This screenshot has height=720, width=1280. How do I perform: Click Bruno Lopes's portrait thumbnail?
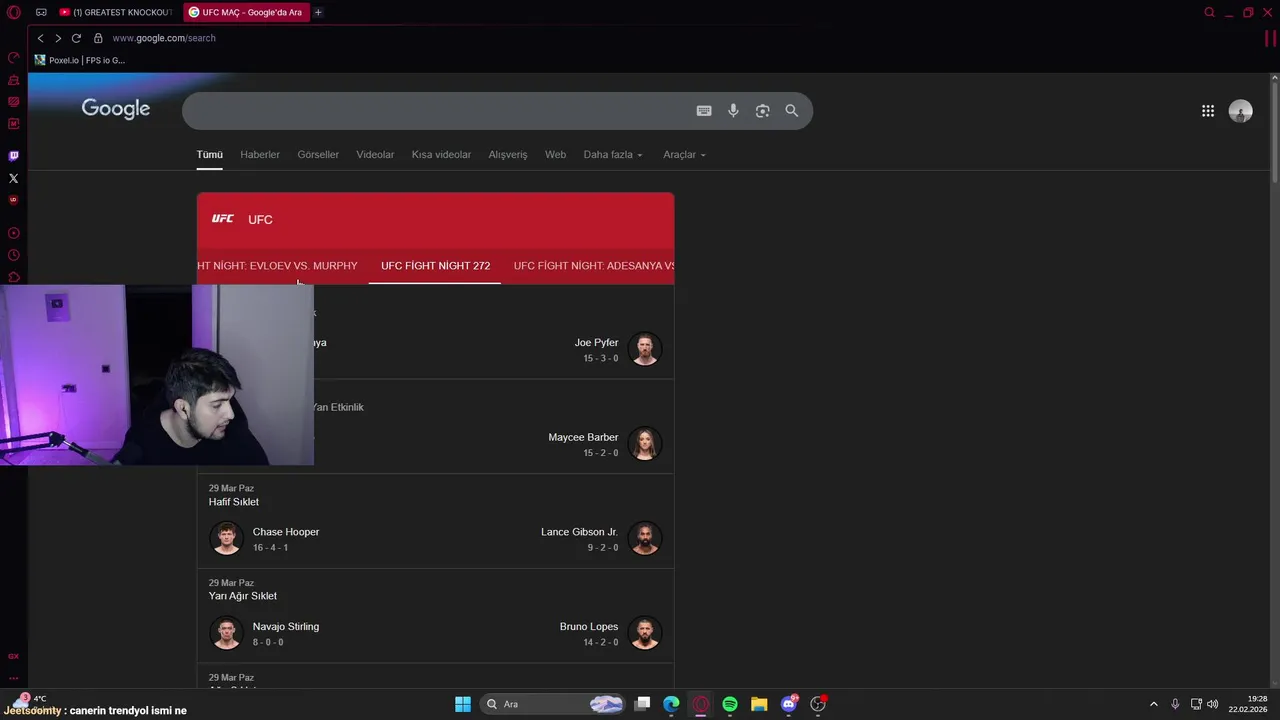645,633
